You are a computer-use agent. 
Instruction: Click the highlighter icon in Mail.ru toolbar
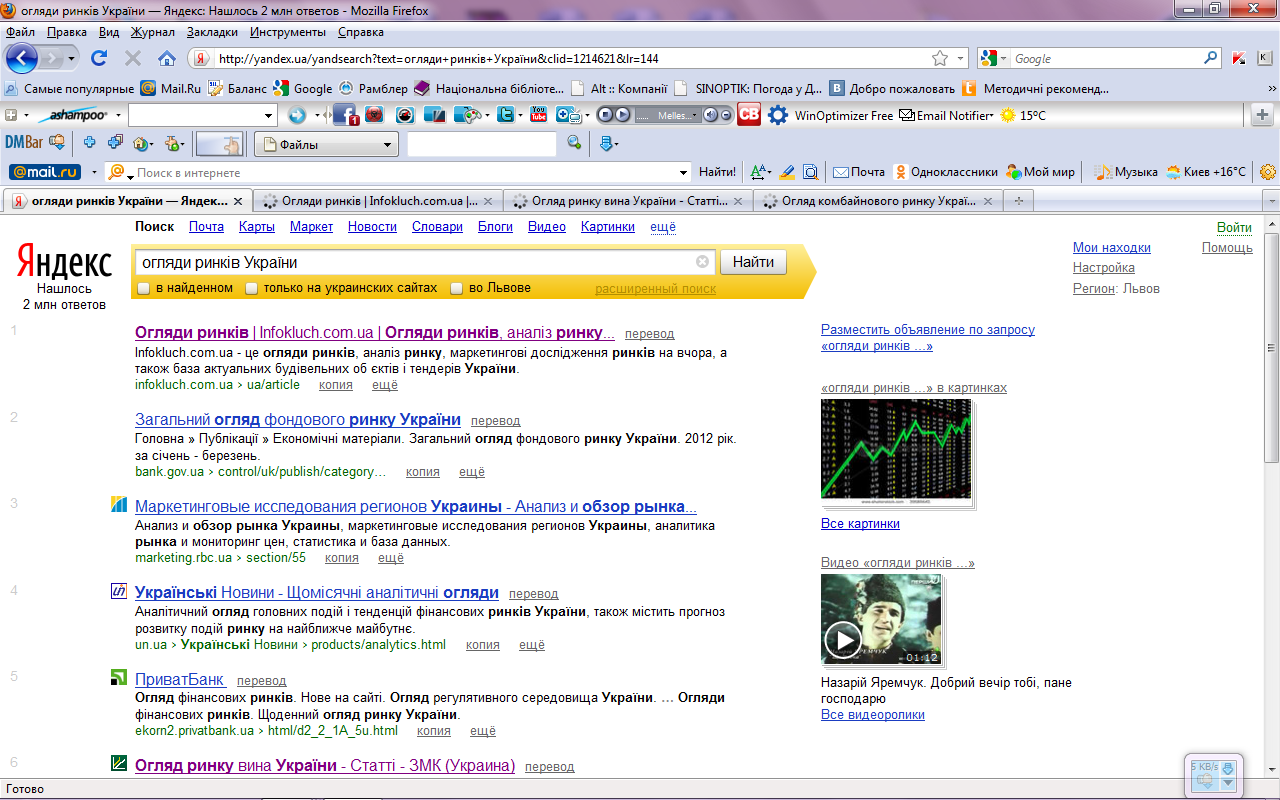(x=787, y=172)
